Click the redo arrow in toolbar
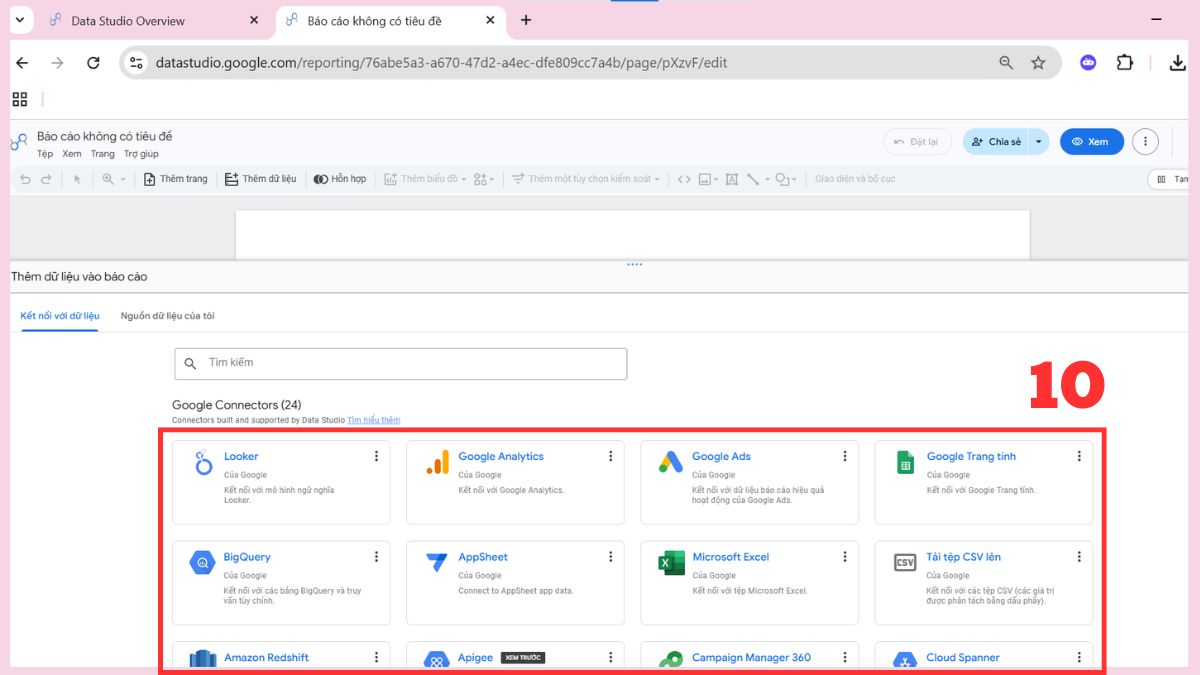This screenshot has width=1200, height=675. click(x=46, y=179)
